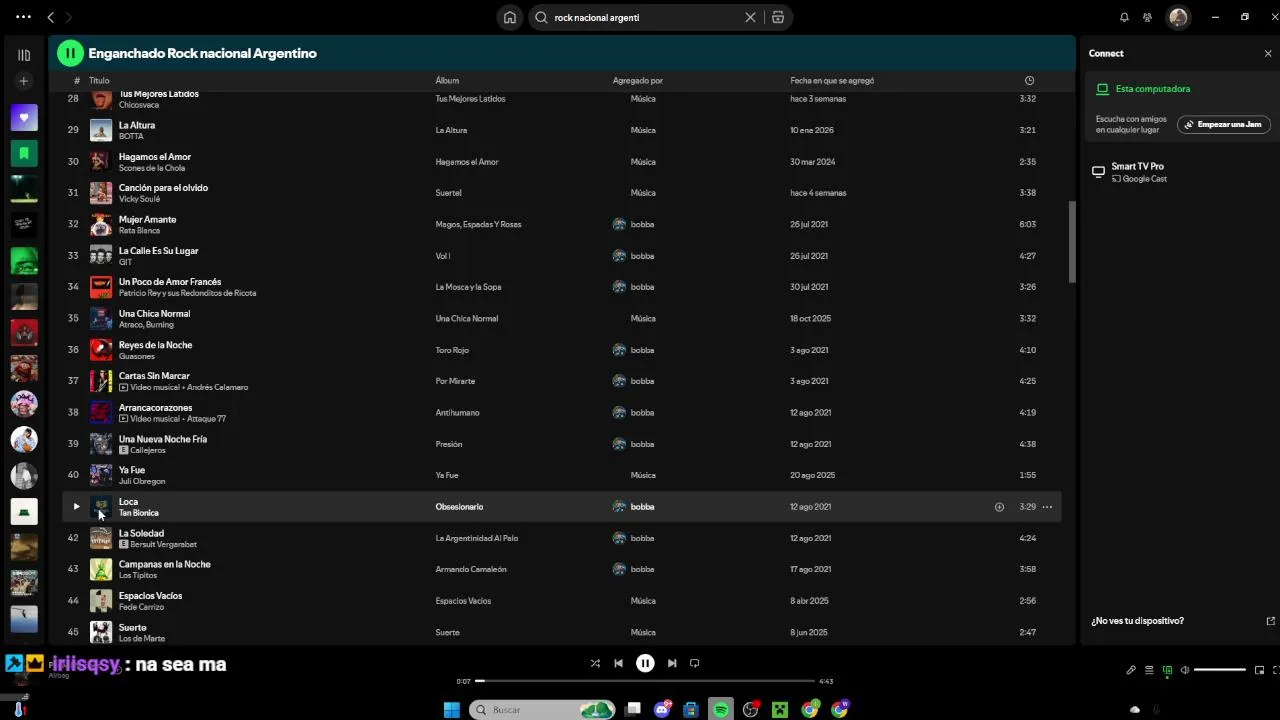Pause playlist with green header button
Image resolution: width=1280 pixels, height=720 pixels.
(x=70, y=53)
